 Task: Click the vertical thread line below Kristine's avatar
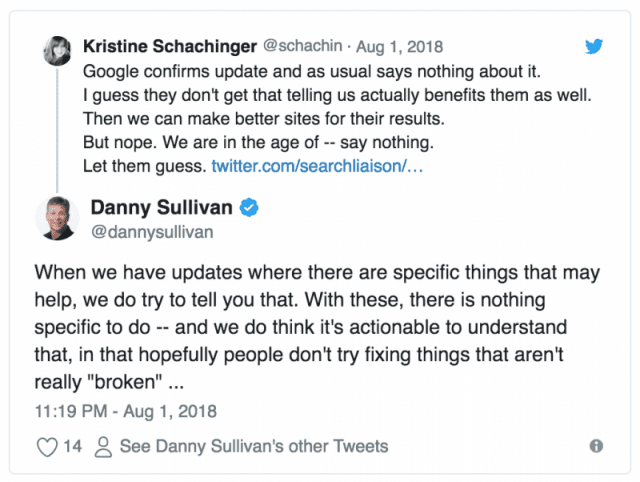(x=55, y=130)
